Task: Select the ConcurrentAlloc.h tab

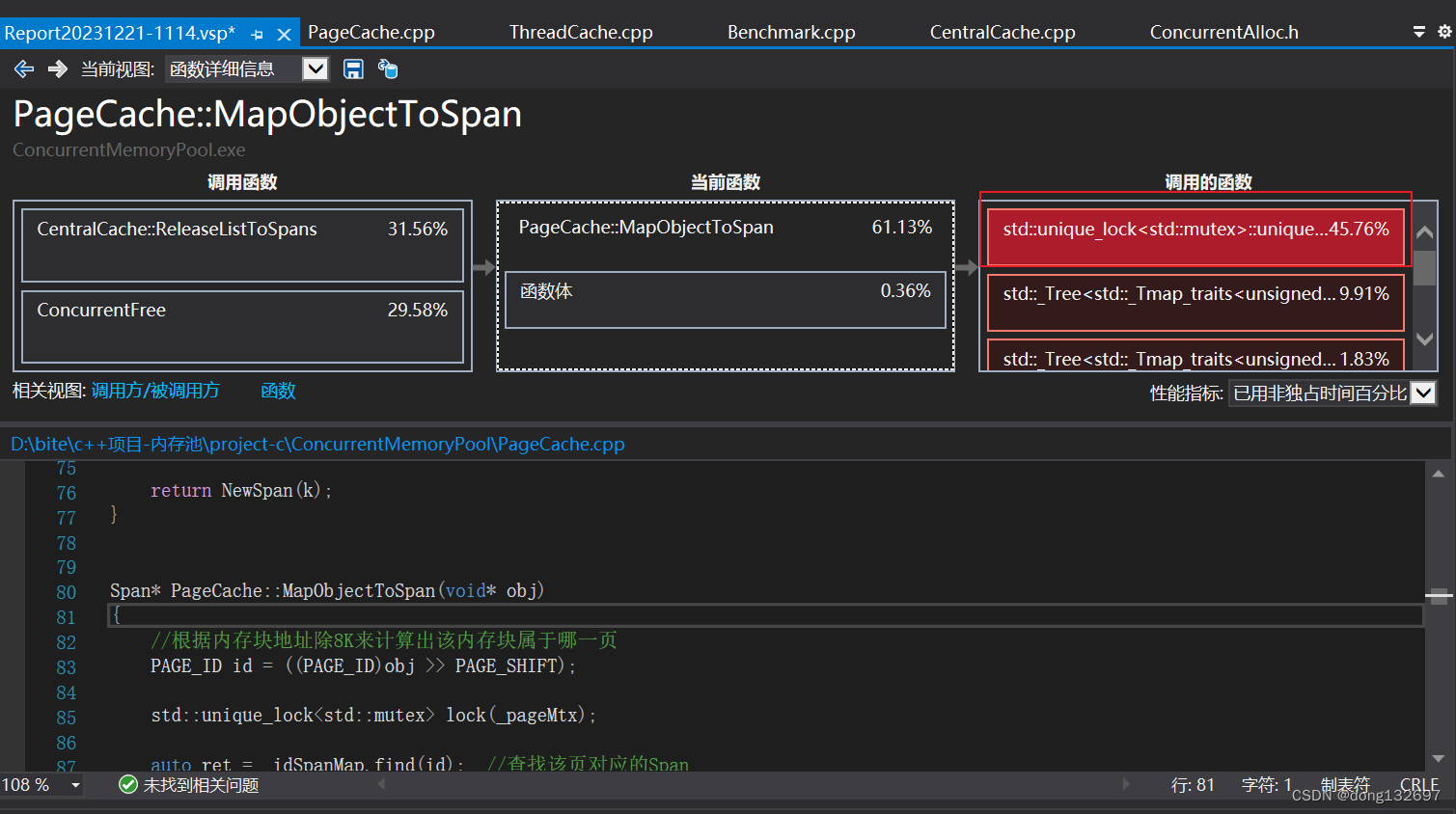Action: [x=1223, y=33]
